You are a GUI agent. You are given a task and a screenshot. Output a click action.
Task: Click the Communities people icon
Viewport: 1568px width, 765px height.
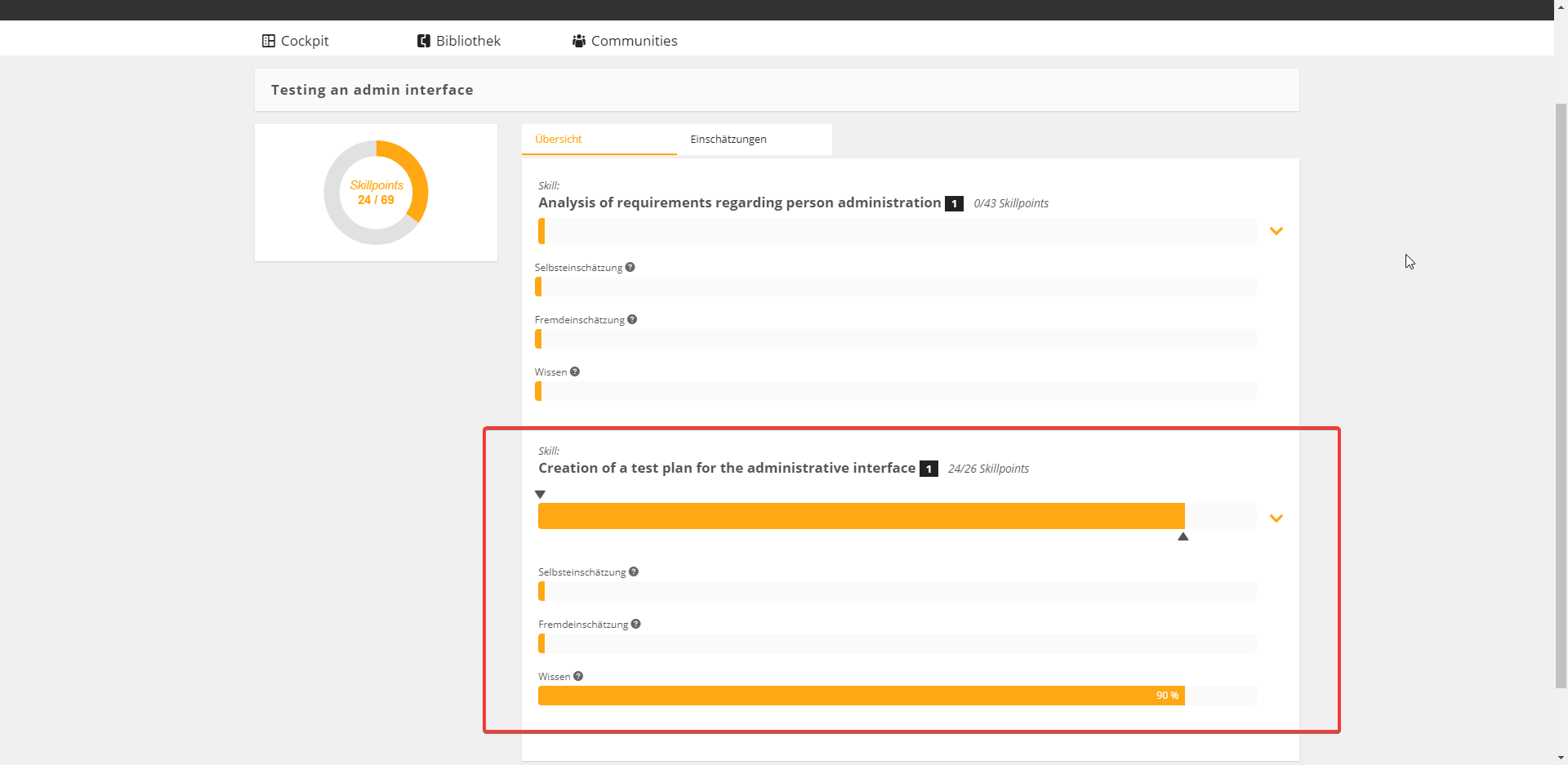click(x=578, y=41)
